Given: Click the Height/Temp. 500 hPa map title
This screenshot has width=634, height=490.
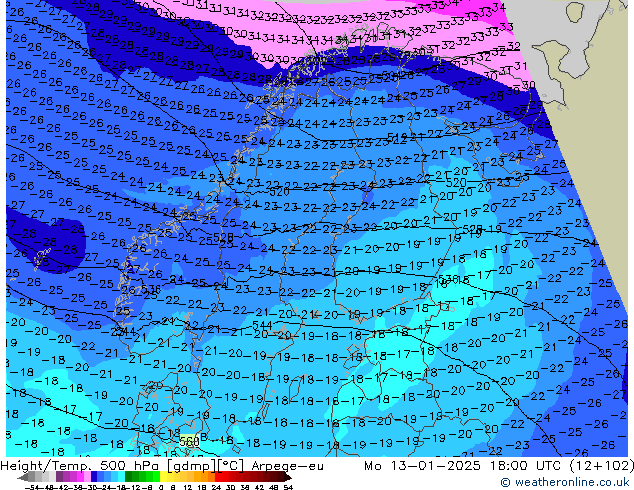Looking at the screenshot, I should (x=162, y=466).
